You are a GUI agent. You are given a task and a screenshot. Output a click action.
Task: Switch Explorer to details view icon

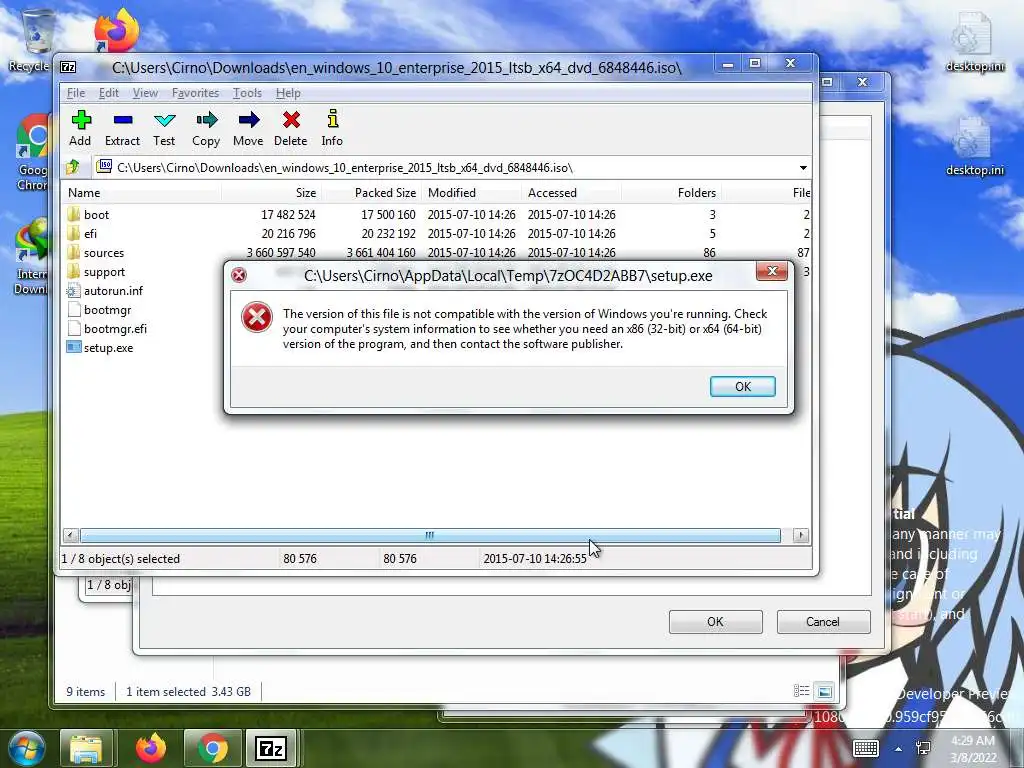click(x=801, y=691)
